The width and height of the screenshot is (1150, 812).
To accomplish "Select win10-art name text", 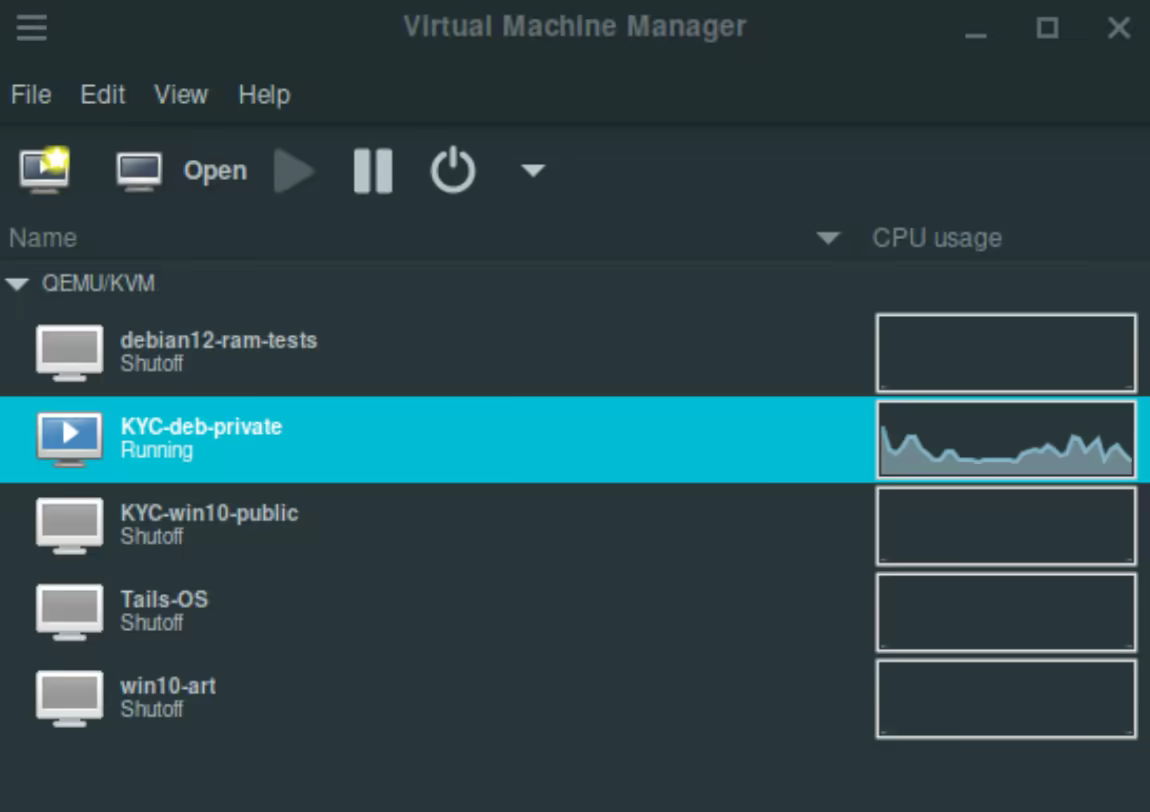I will pos(168,686).
